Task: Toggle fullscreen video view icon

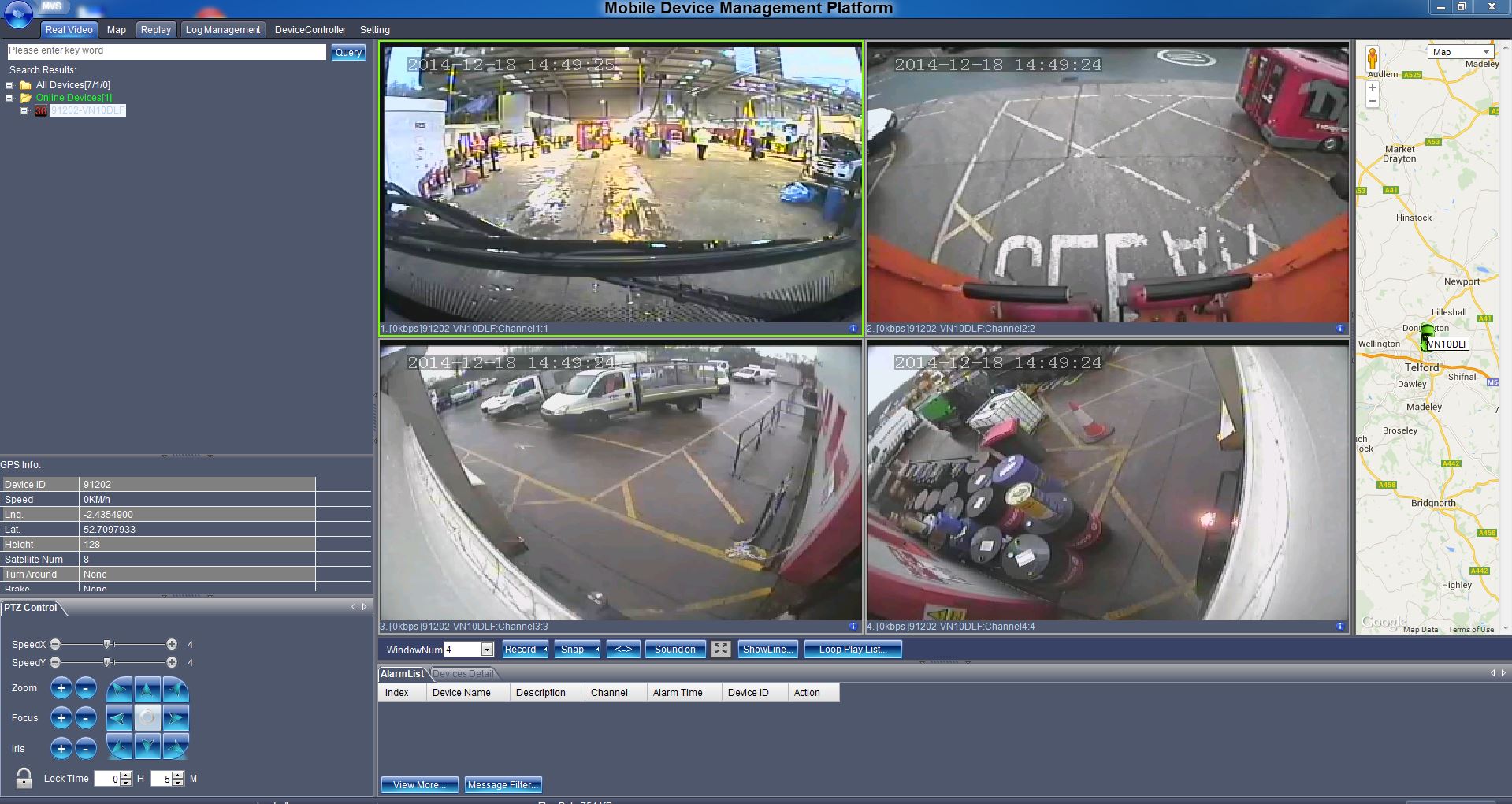Action: (720, 649)
